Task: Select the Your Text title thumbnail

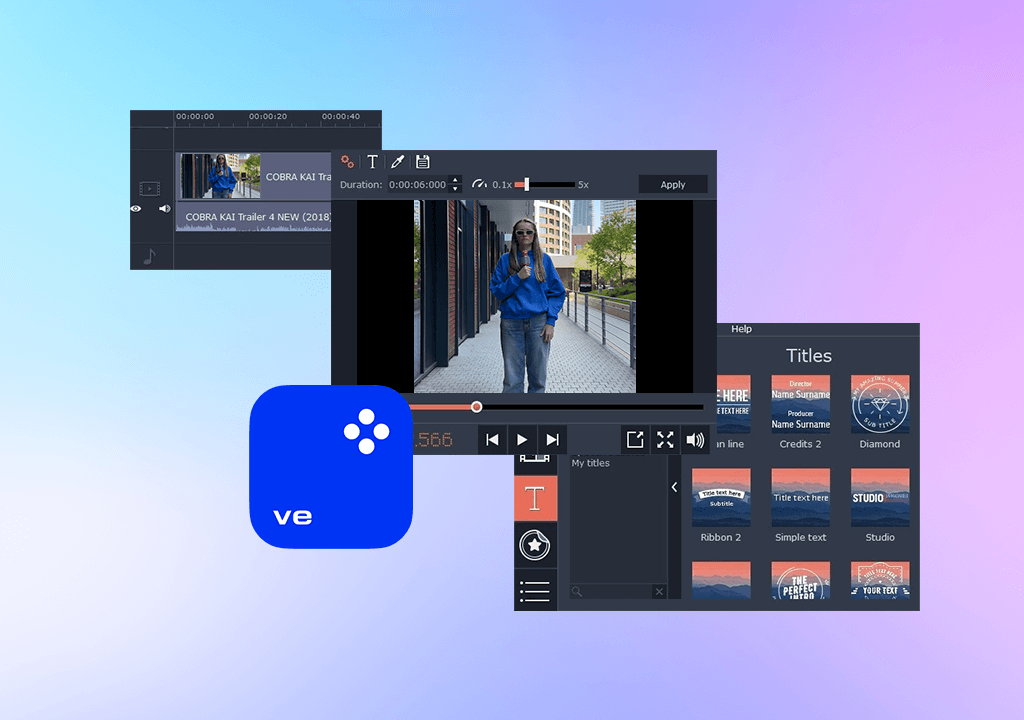Action: click(x=880, y=581)
